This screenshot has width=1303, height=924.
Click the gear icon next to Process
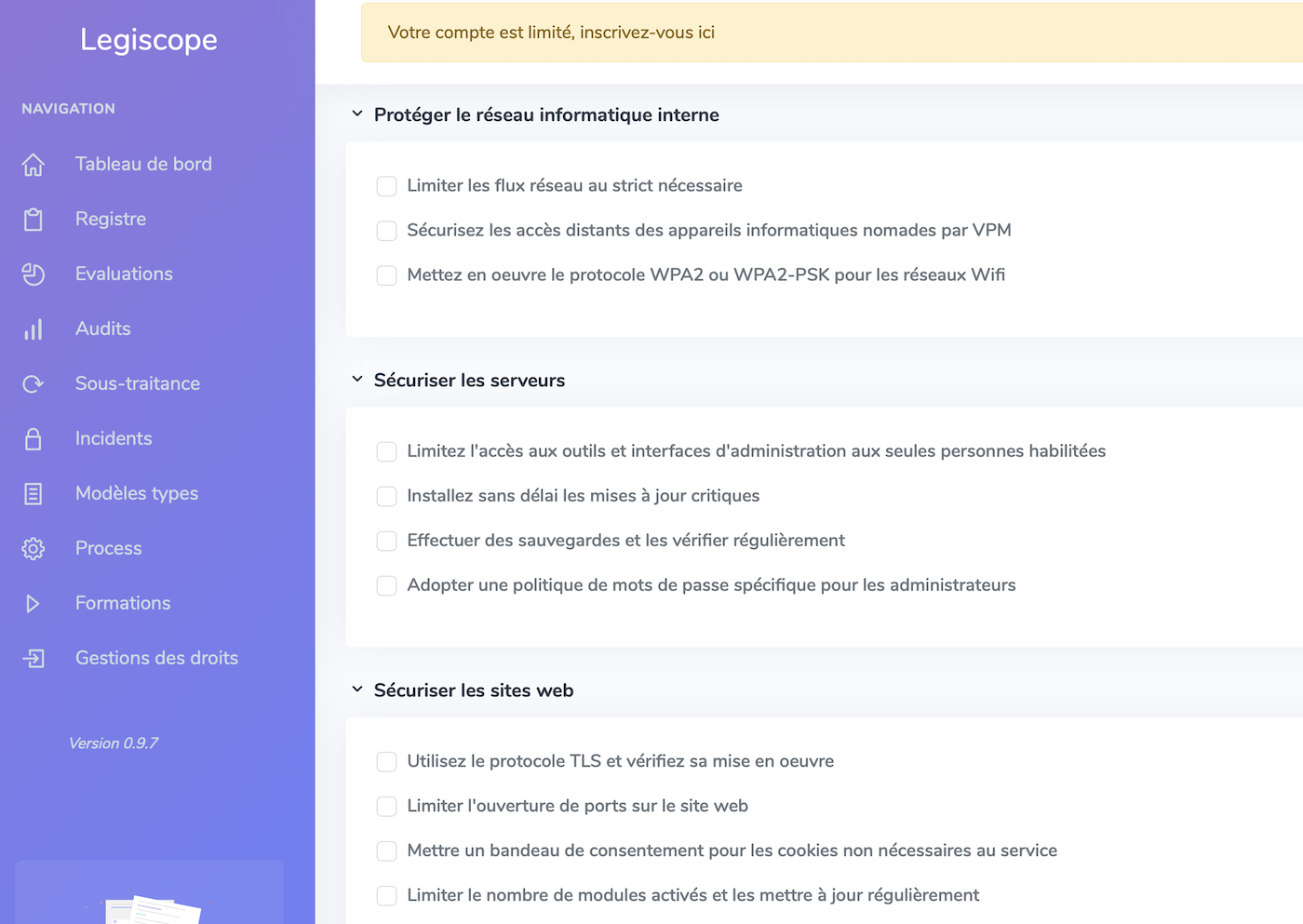click(34, 549)
